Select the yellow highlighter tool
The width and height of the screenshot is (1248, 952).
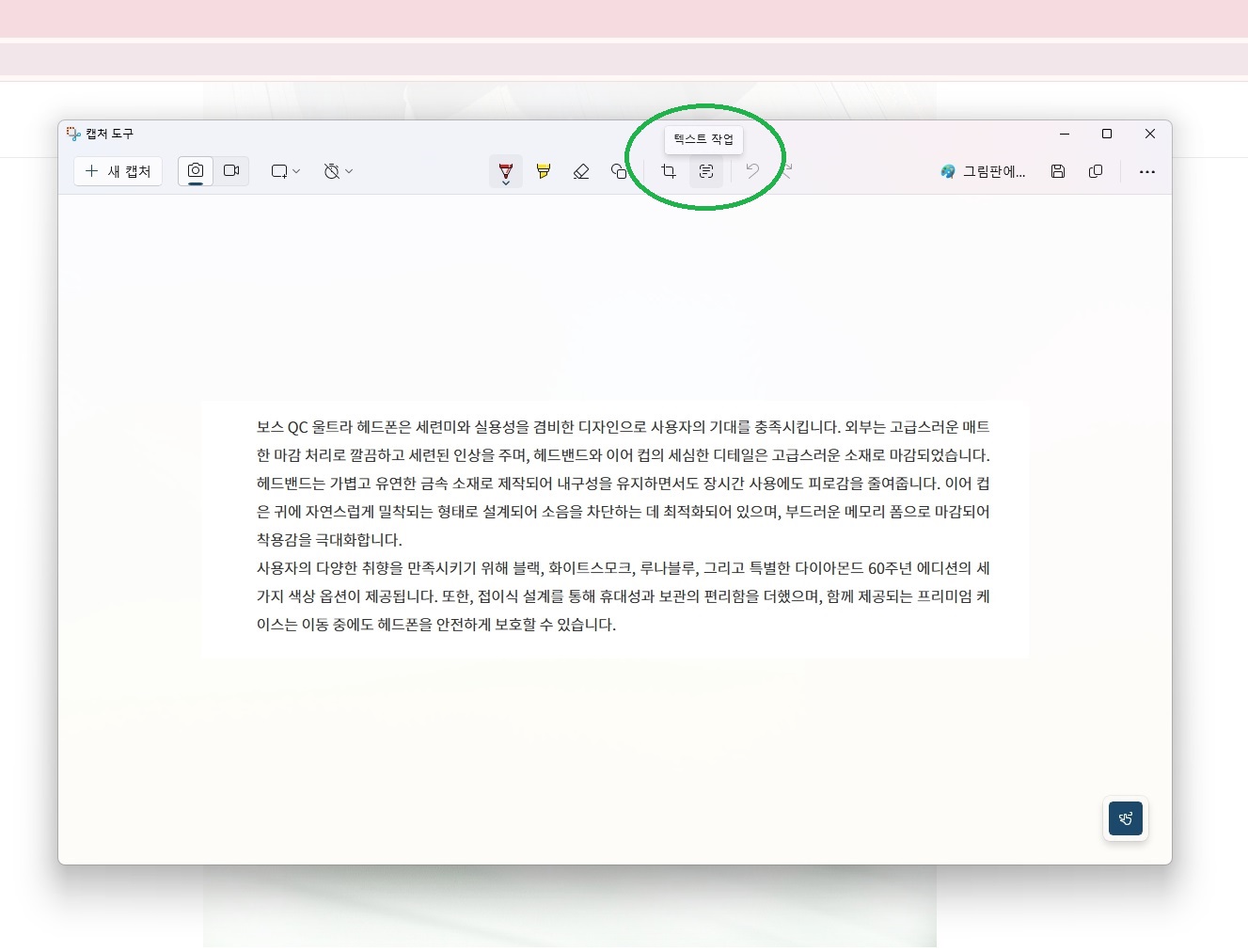tap(544, 171)
